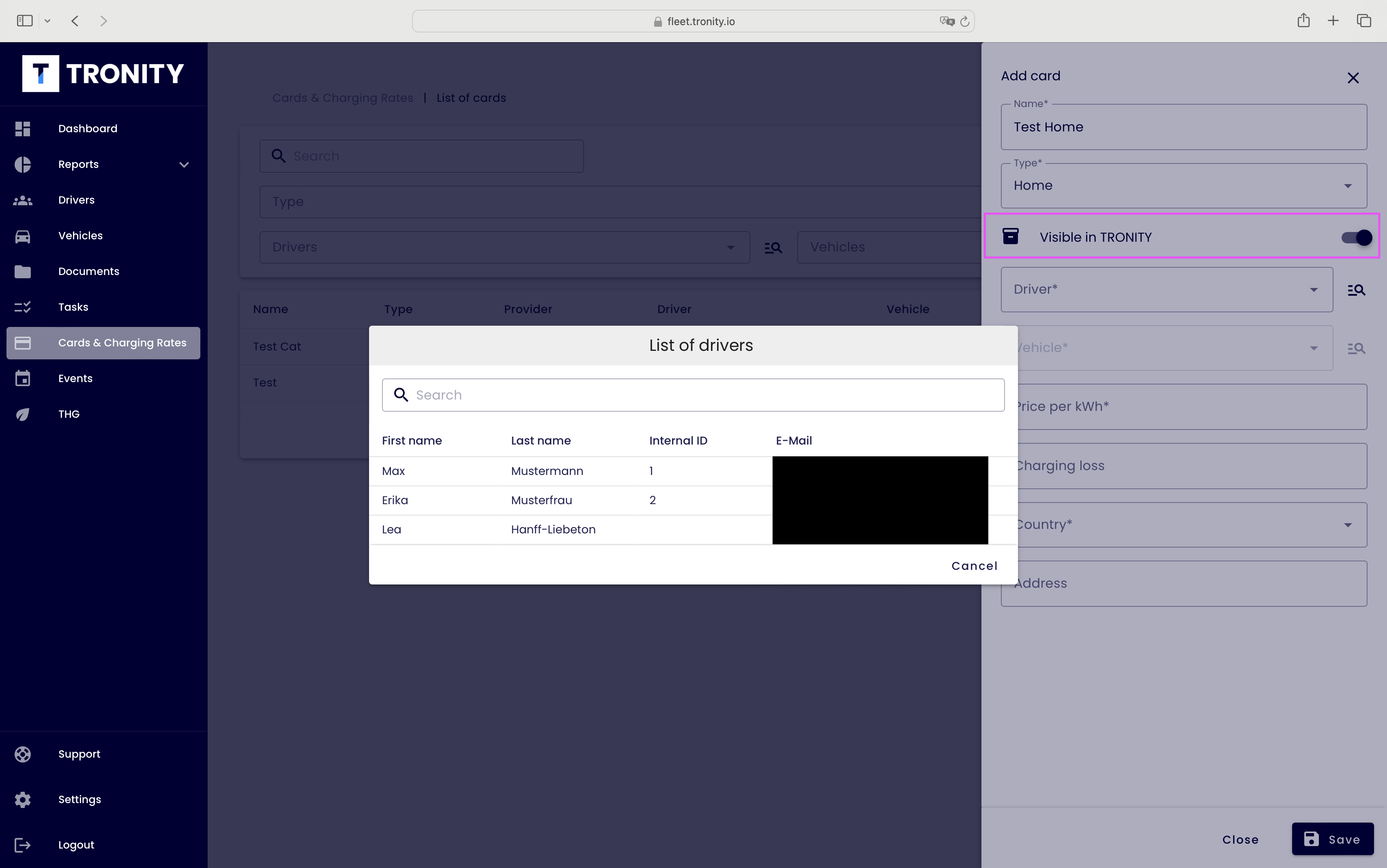The image size is (1387, 868).
Task: Toggle the Visible in TRONITY switch
Action: click(1357, 237)
